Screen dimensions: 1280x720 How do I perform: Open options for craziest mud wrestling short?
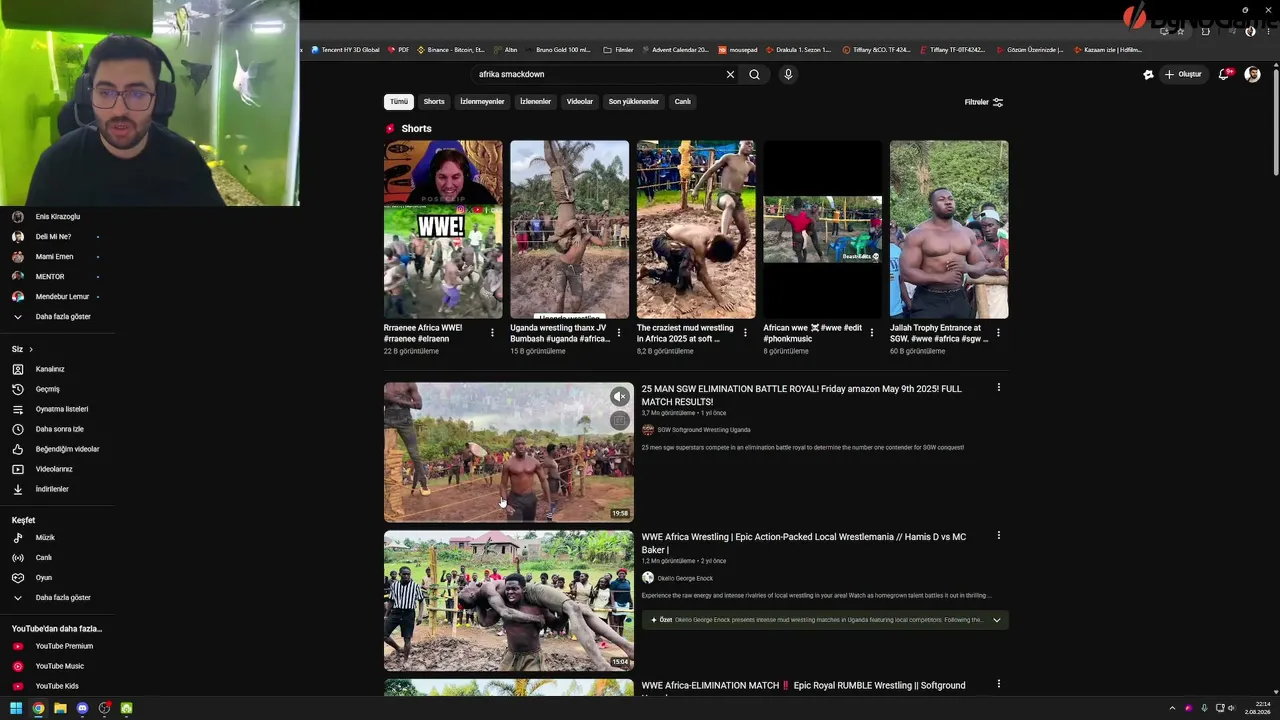[x=745, y=332]
